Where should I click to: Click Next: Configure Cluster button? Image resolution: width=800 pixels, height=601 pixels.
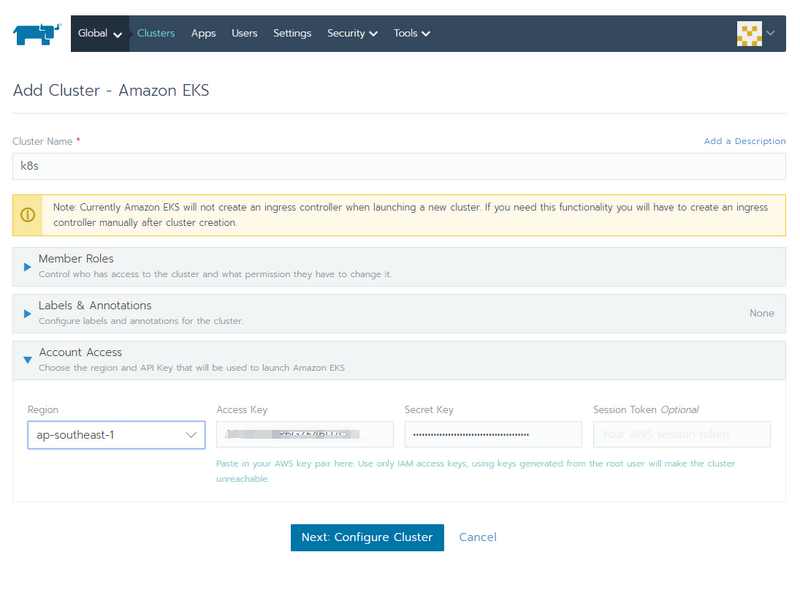click(367, 537)
